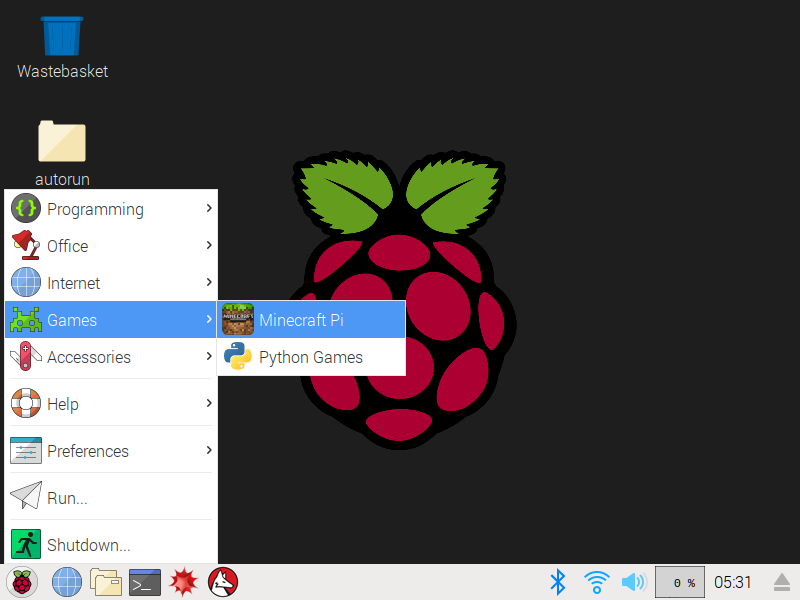This screenshot has height=600, width=800.
Task: Click the Help lifebuoy icon
Action: click(26, 403)
